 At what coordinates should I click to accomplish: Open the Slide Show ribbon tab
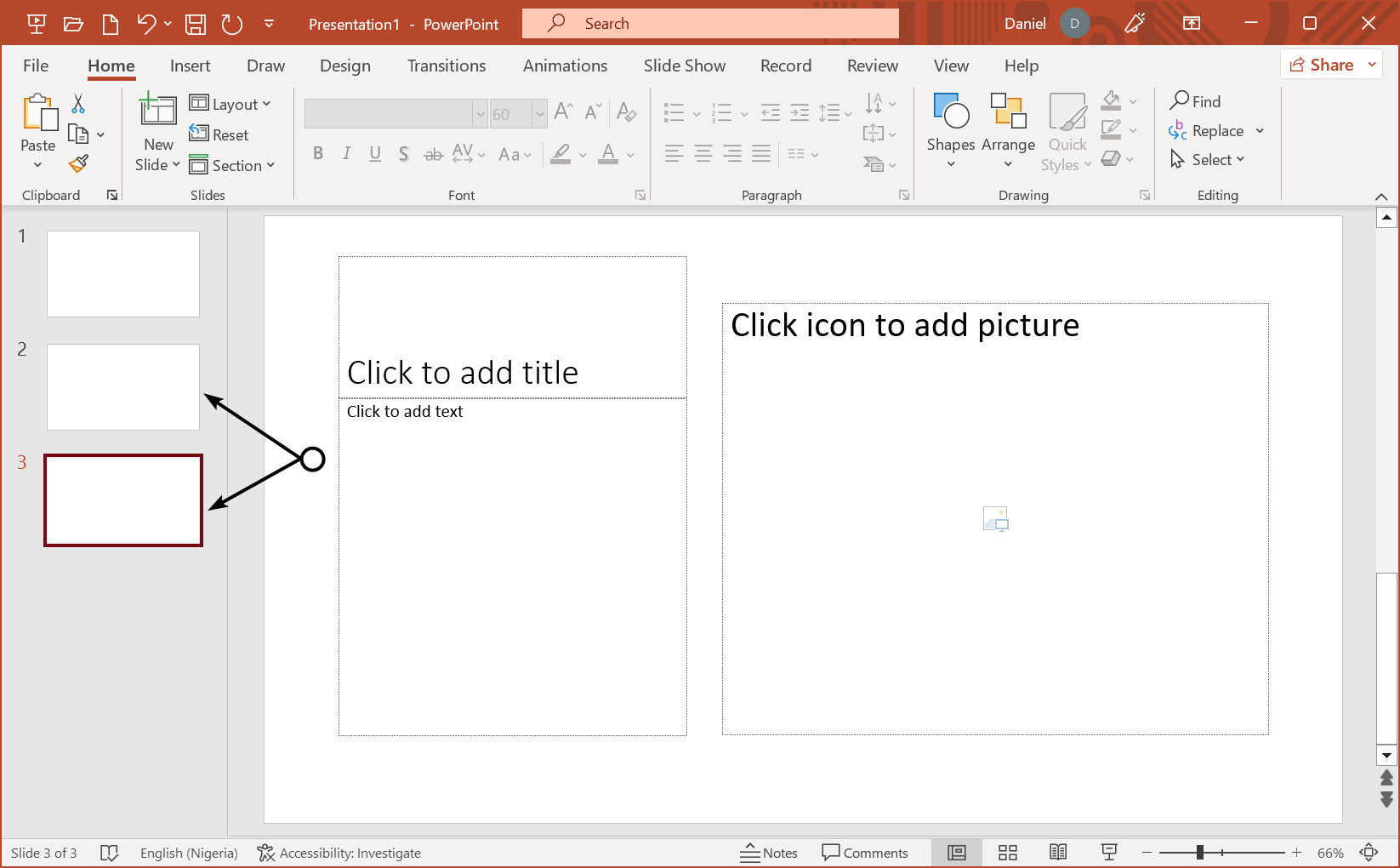[x=684, y=66]
